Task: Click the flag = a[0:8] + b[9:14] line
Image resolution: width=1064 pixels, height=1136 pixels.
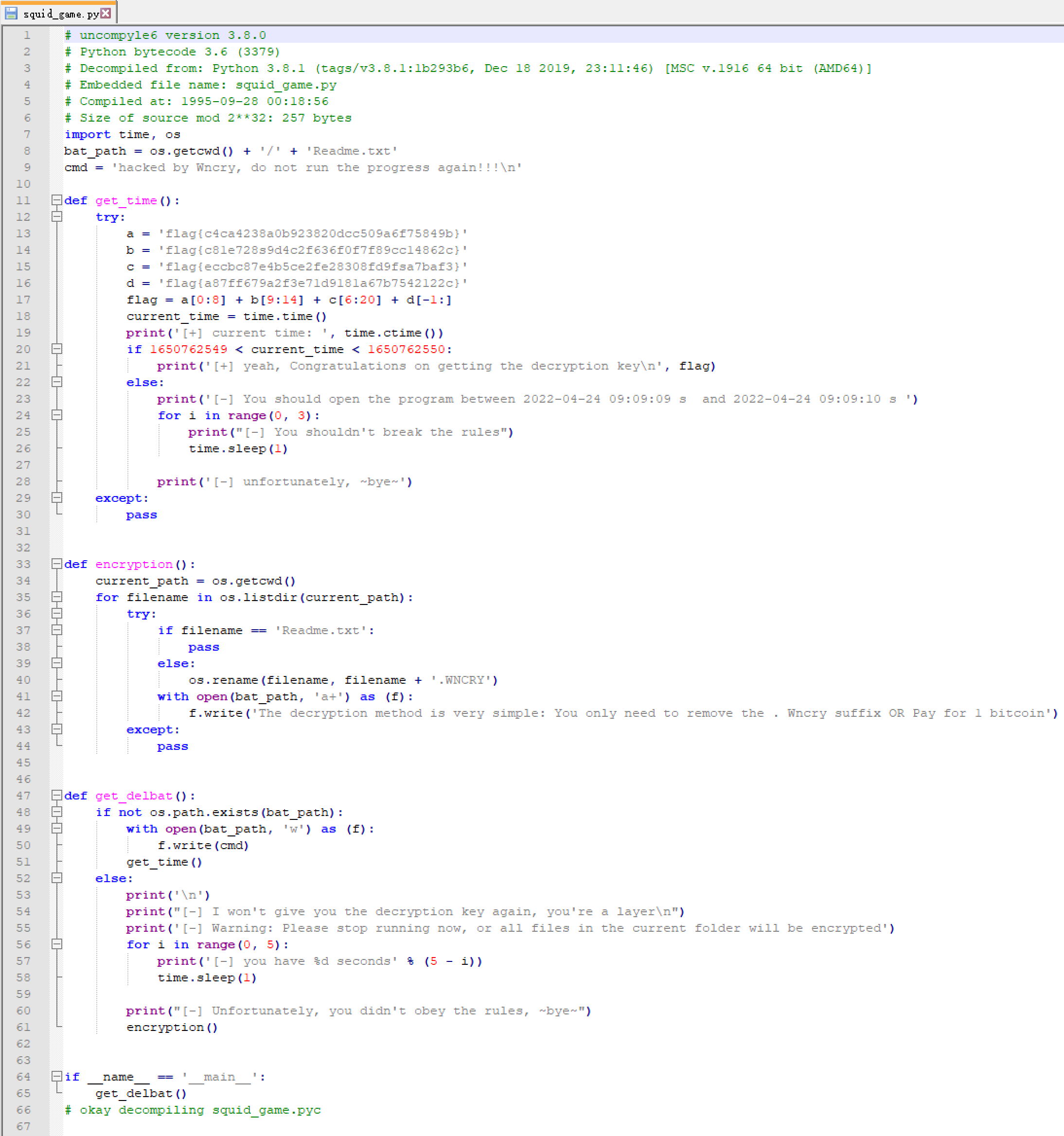Action: click(289, 300)
